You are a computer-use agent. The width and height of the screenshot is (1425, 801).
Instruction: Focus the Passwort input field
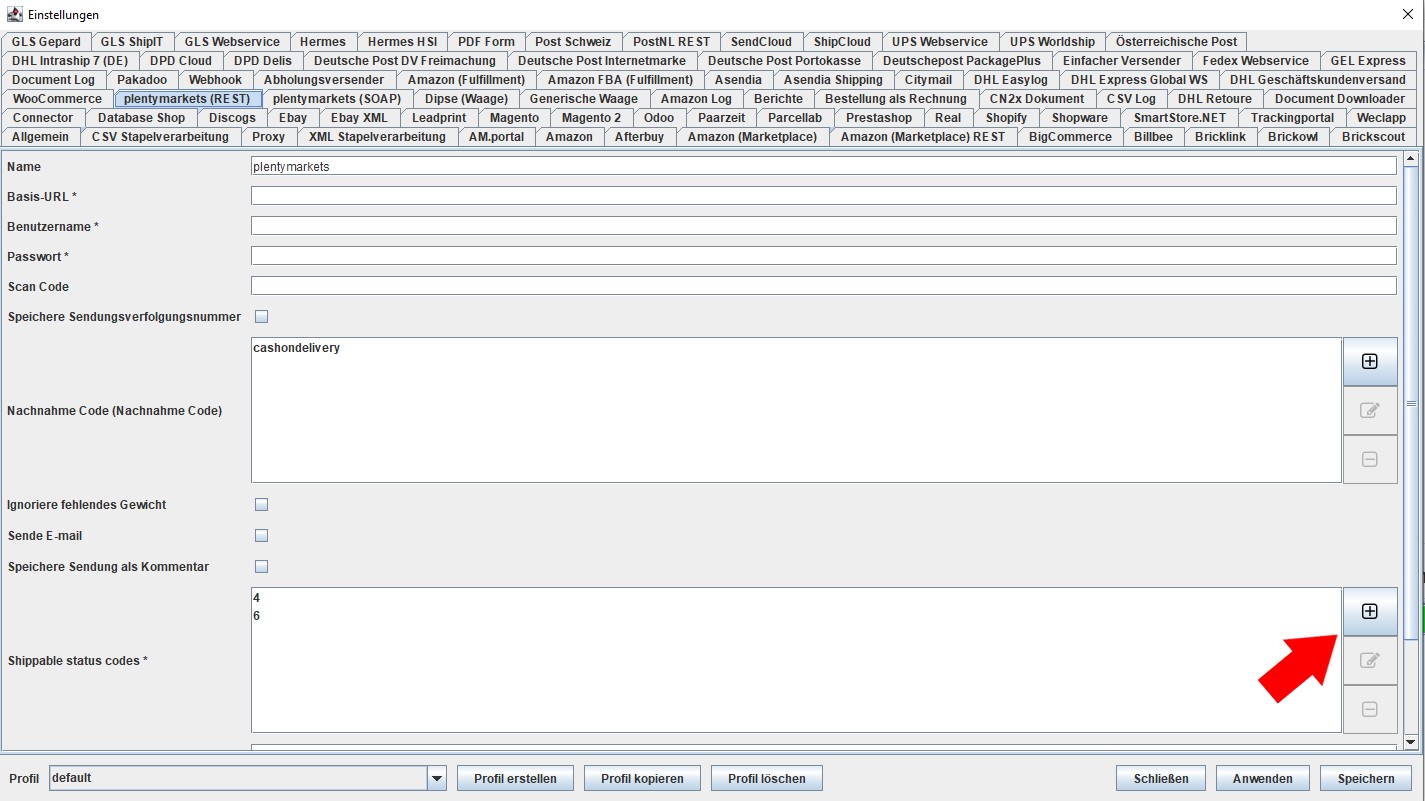(823, 256)
